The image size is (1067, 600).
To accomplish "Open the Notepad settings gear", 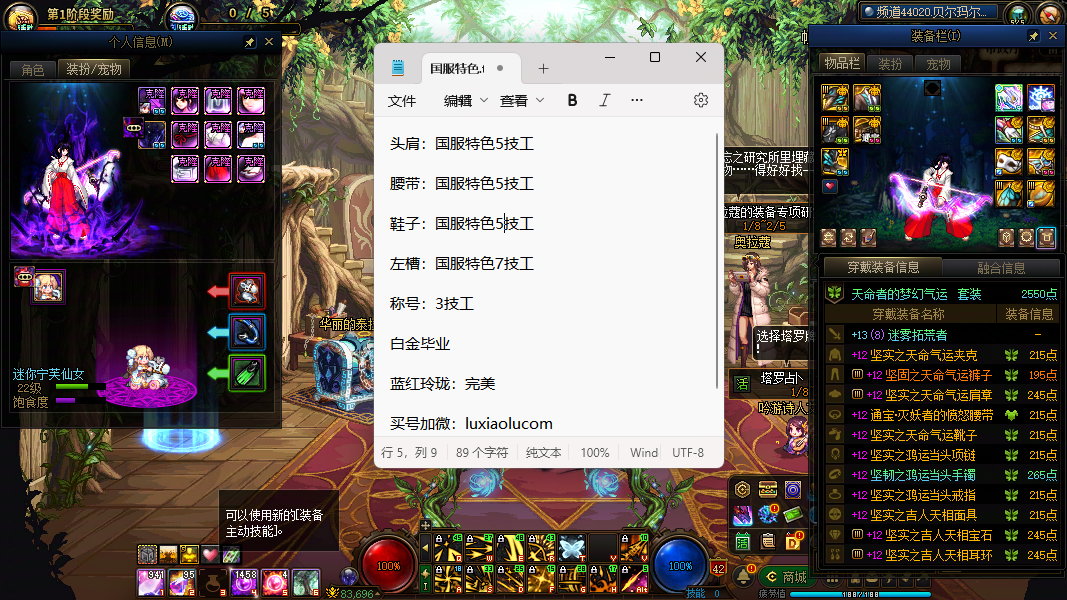I will [701, 100].
